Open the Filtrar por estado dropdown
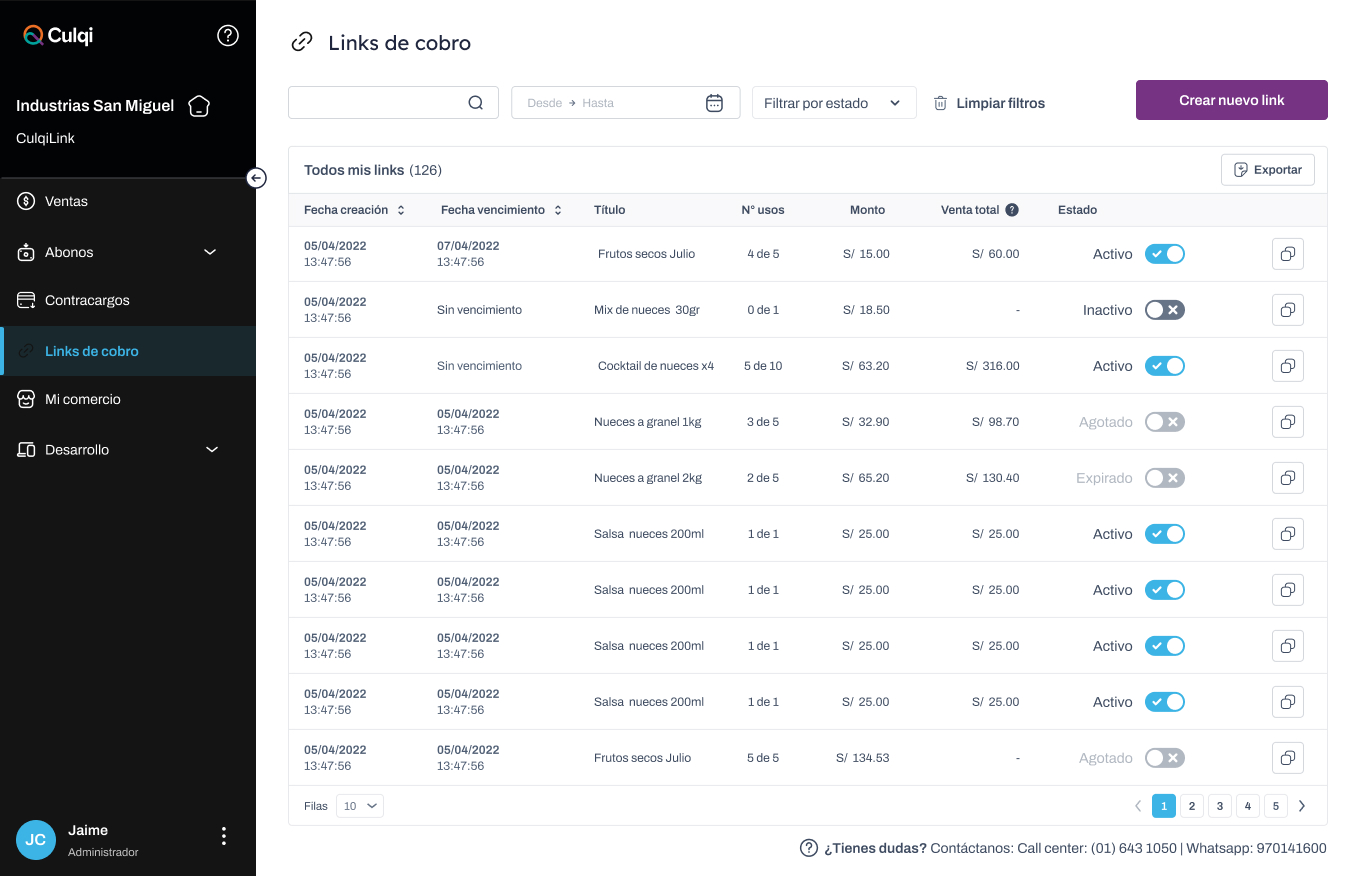 [833, 103]
